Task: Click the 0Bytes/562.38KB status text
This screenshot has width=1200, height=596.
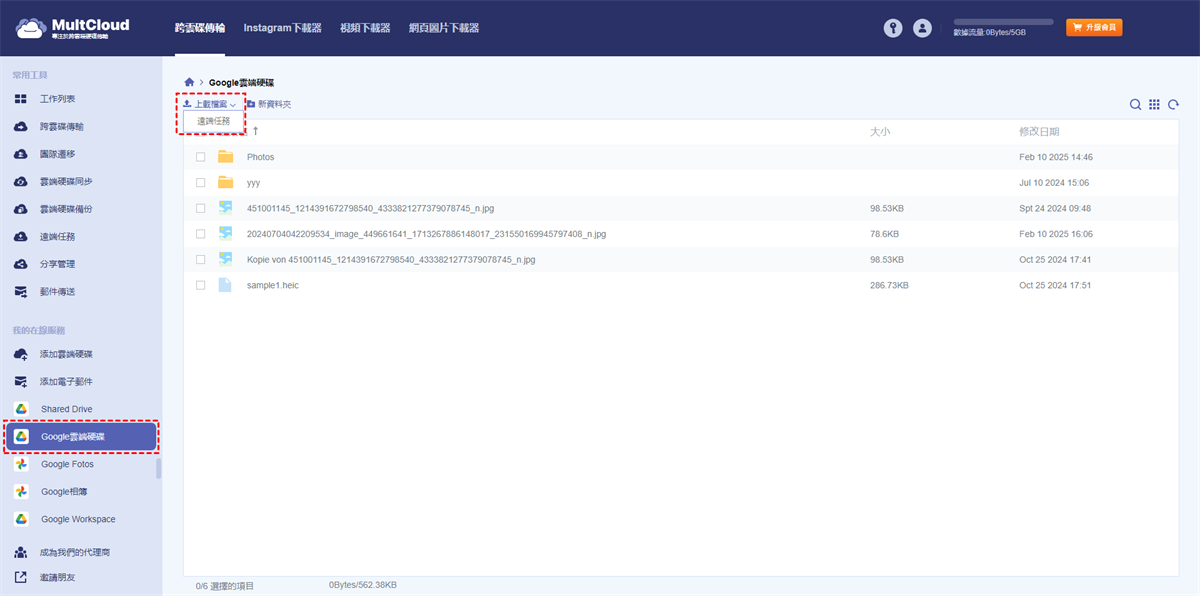Action: click(363, 584)
